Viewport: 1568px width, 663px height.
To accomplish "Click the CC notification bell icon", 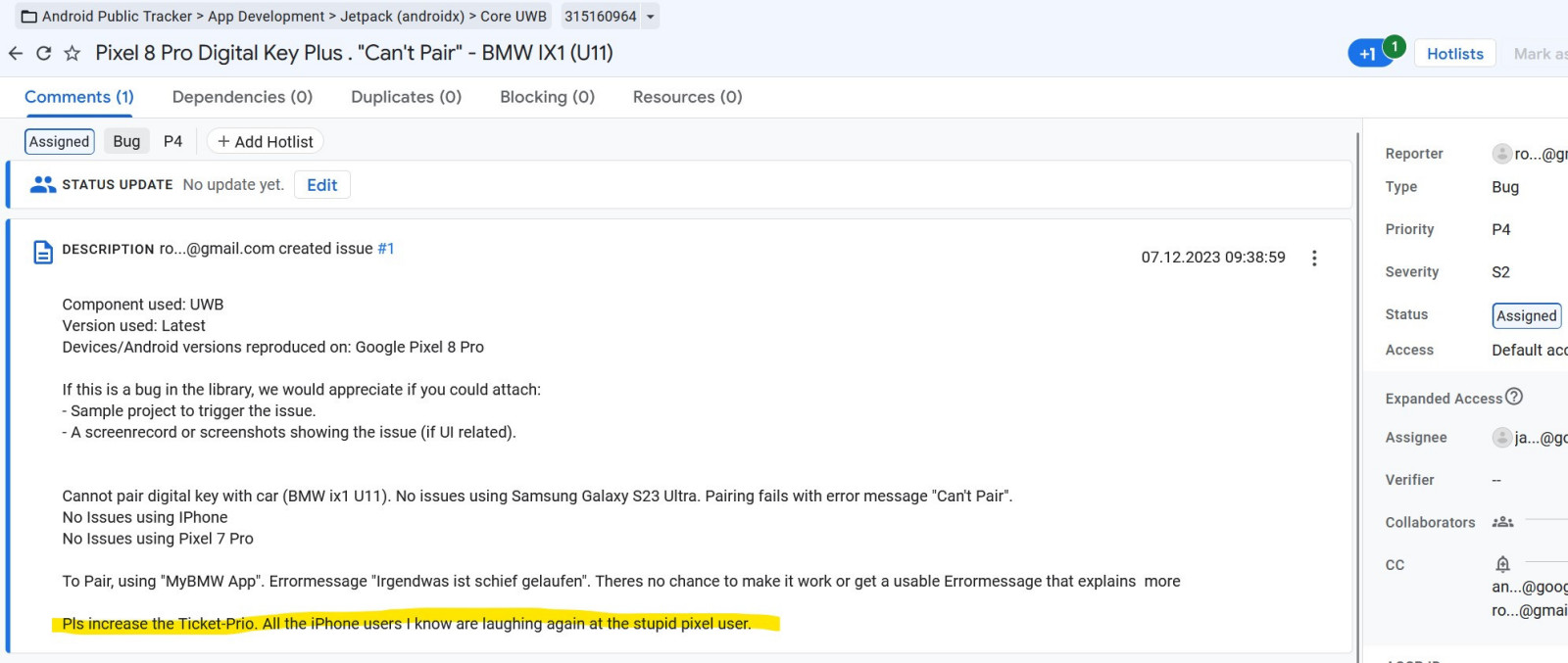I will 1502,564.
